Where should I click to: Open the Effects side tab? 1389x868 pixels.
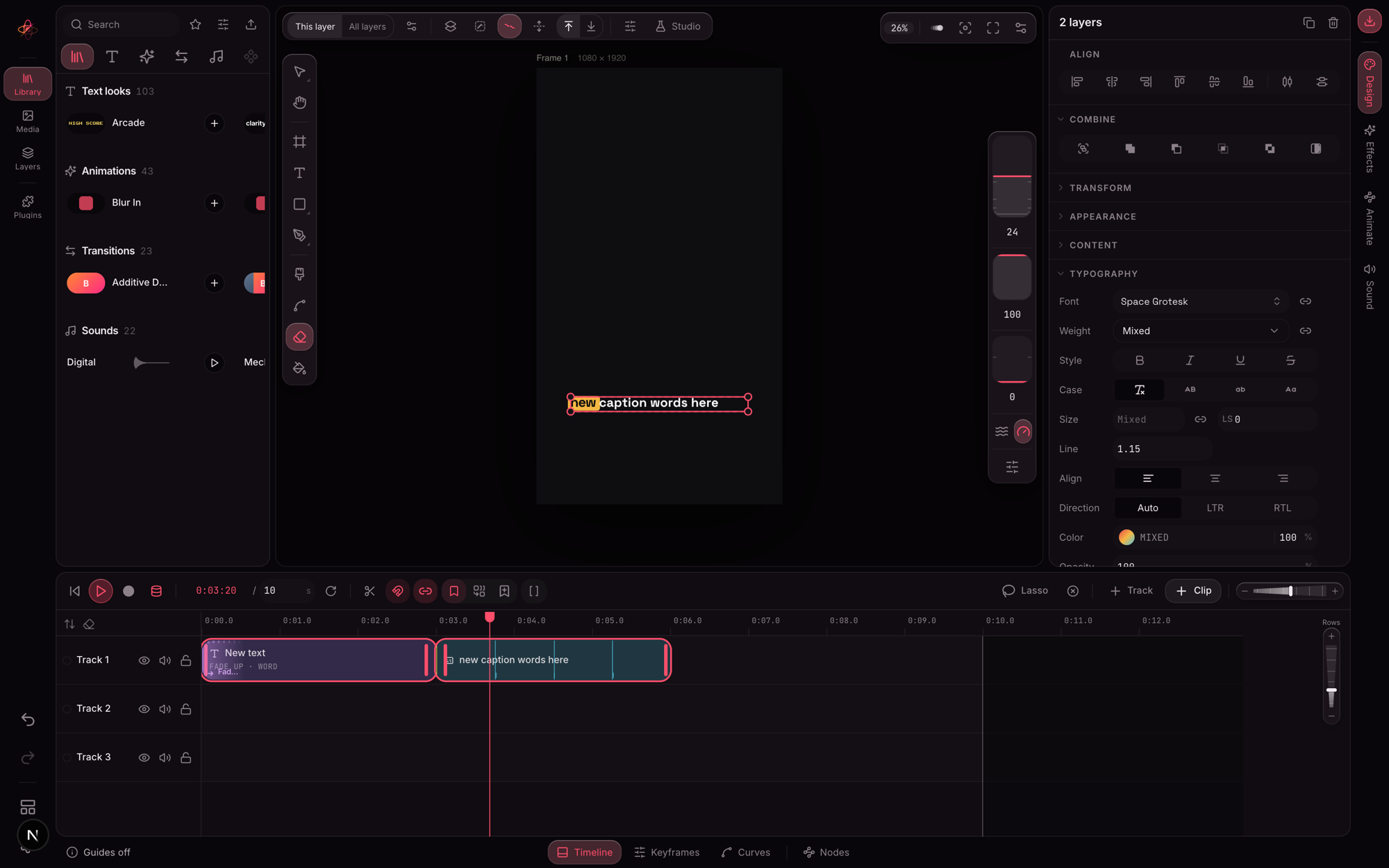tap(1369, 149)
